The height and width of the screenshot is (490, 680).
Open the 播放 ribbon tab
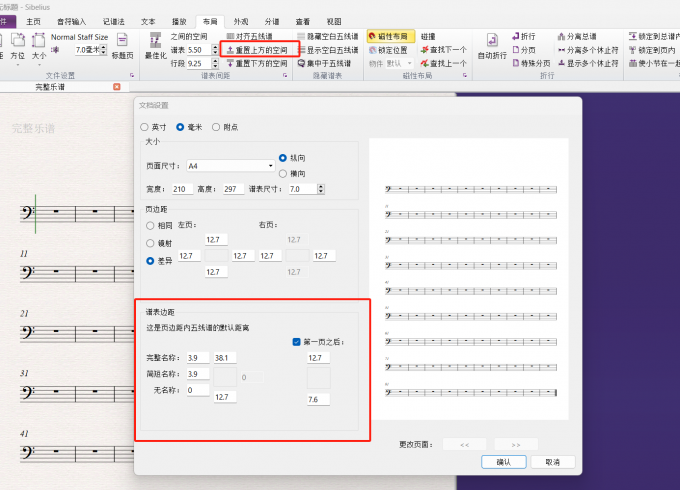pos(179,21)
